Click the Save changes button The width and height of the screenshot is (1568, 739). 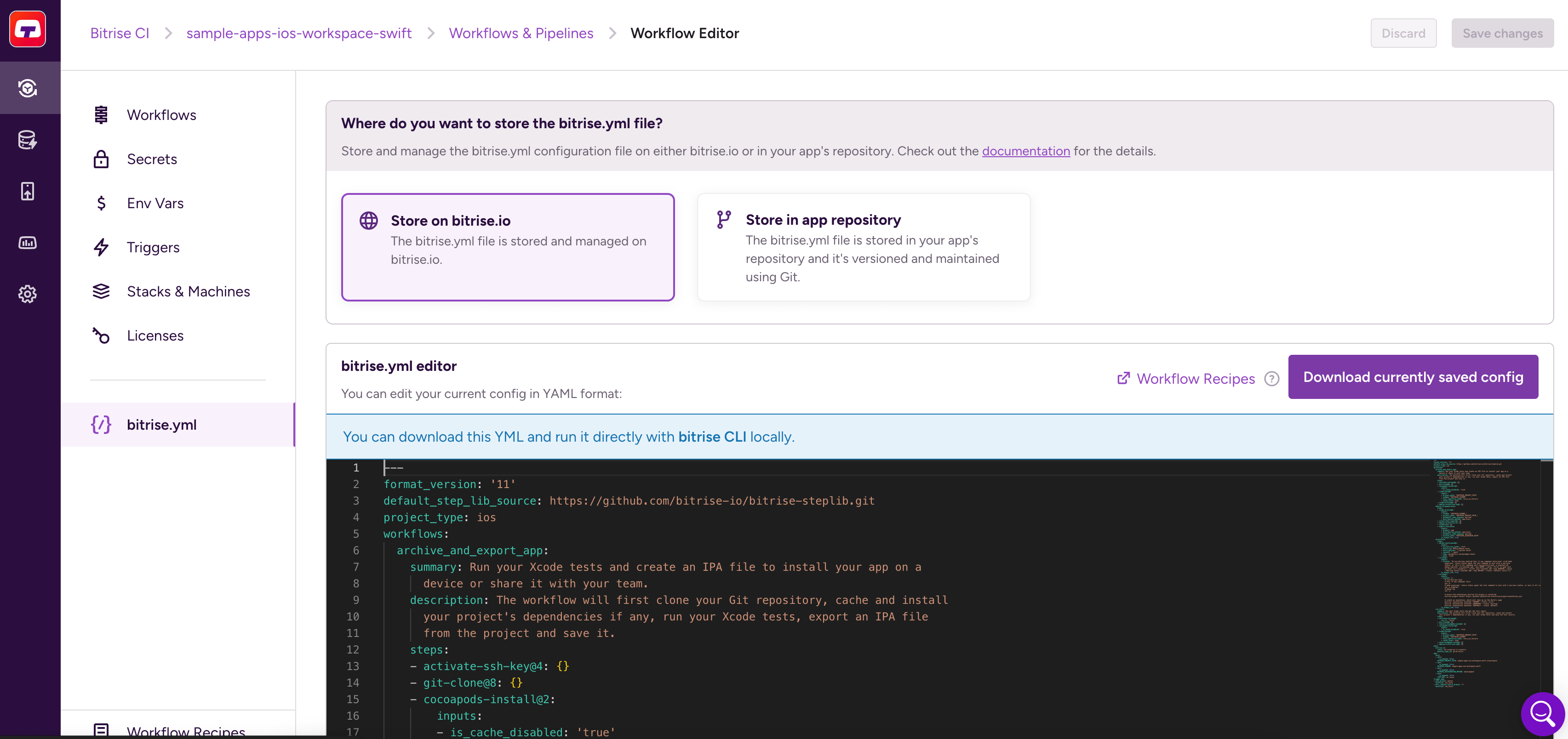pos(1502,33)
